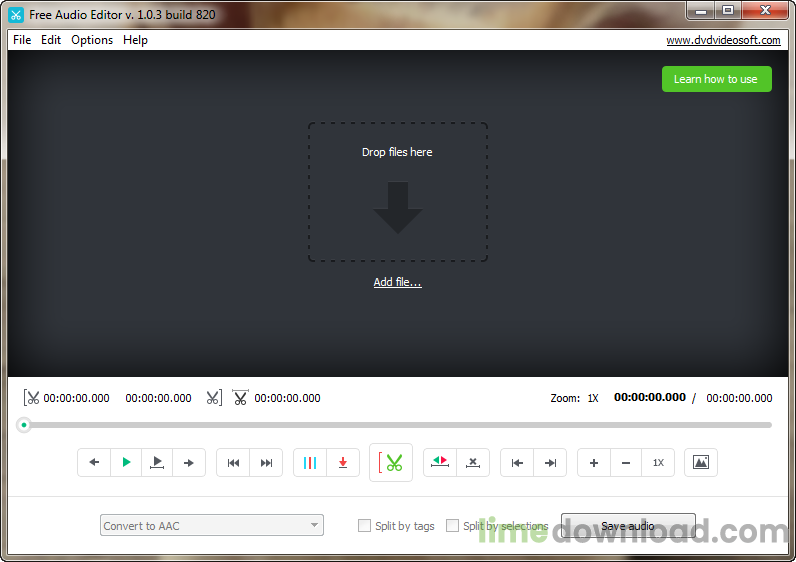Enable Split by tags checkbox
Screen dimensions: 796x562
pos(364,525)
